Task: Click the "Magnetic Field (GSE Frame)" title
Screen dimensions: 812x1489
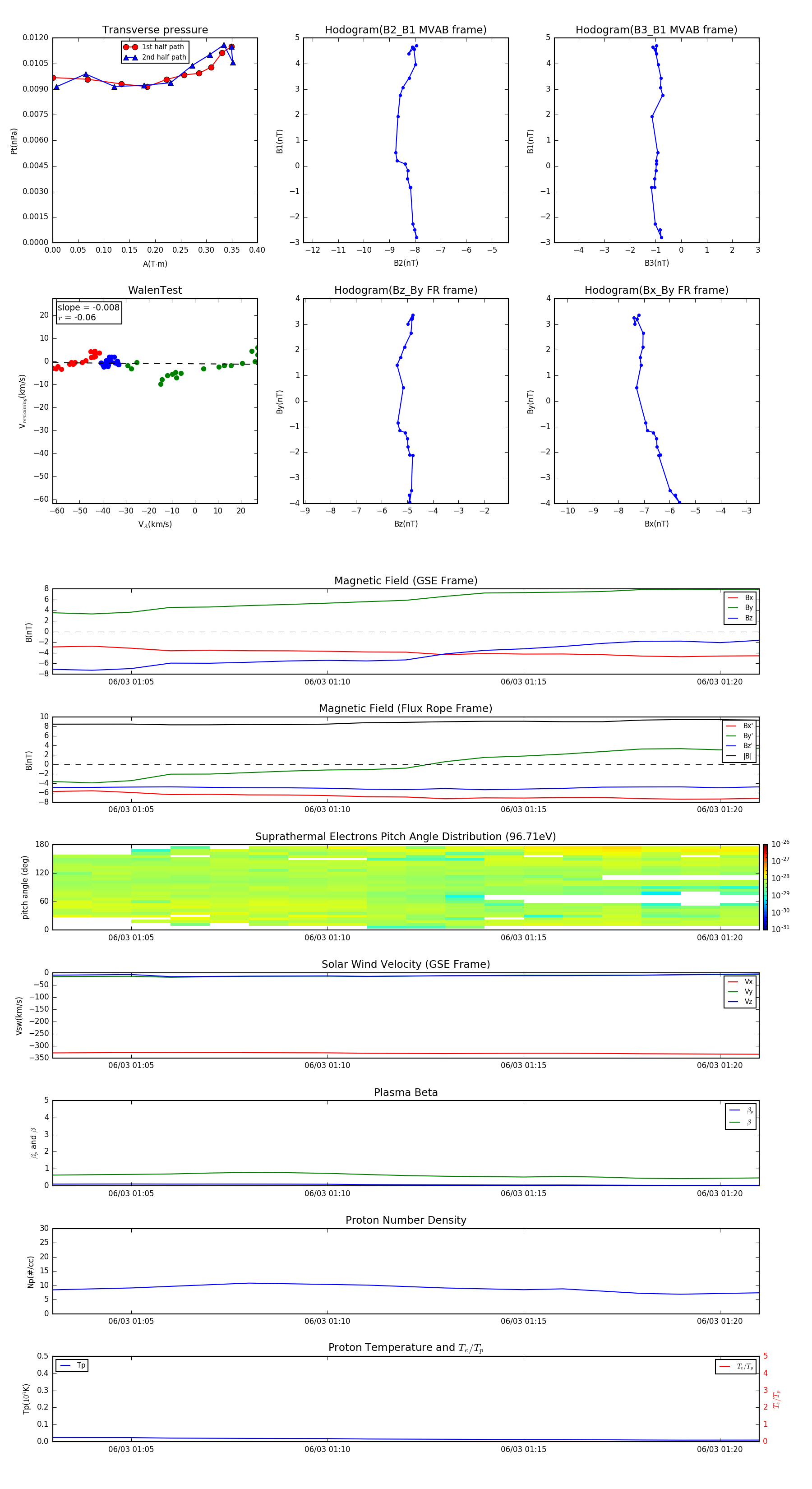Action: tap(406, 581)
